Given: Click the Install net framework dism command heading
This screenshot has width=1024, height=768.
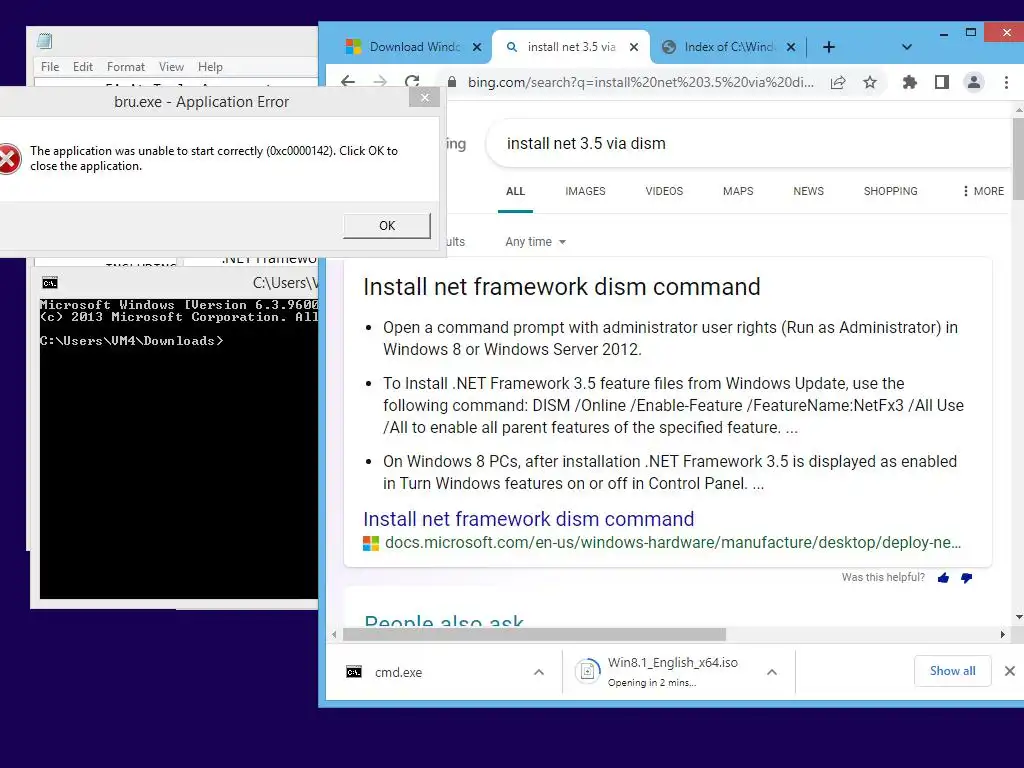Looking at the screenshot, I should click(562, 287).
